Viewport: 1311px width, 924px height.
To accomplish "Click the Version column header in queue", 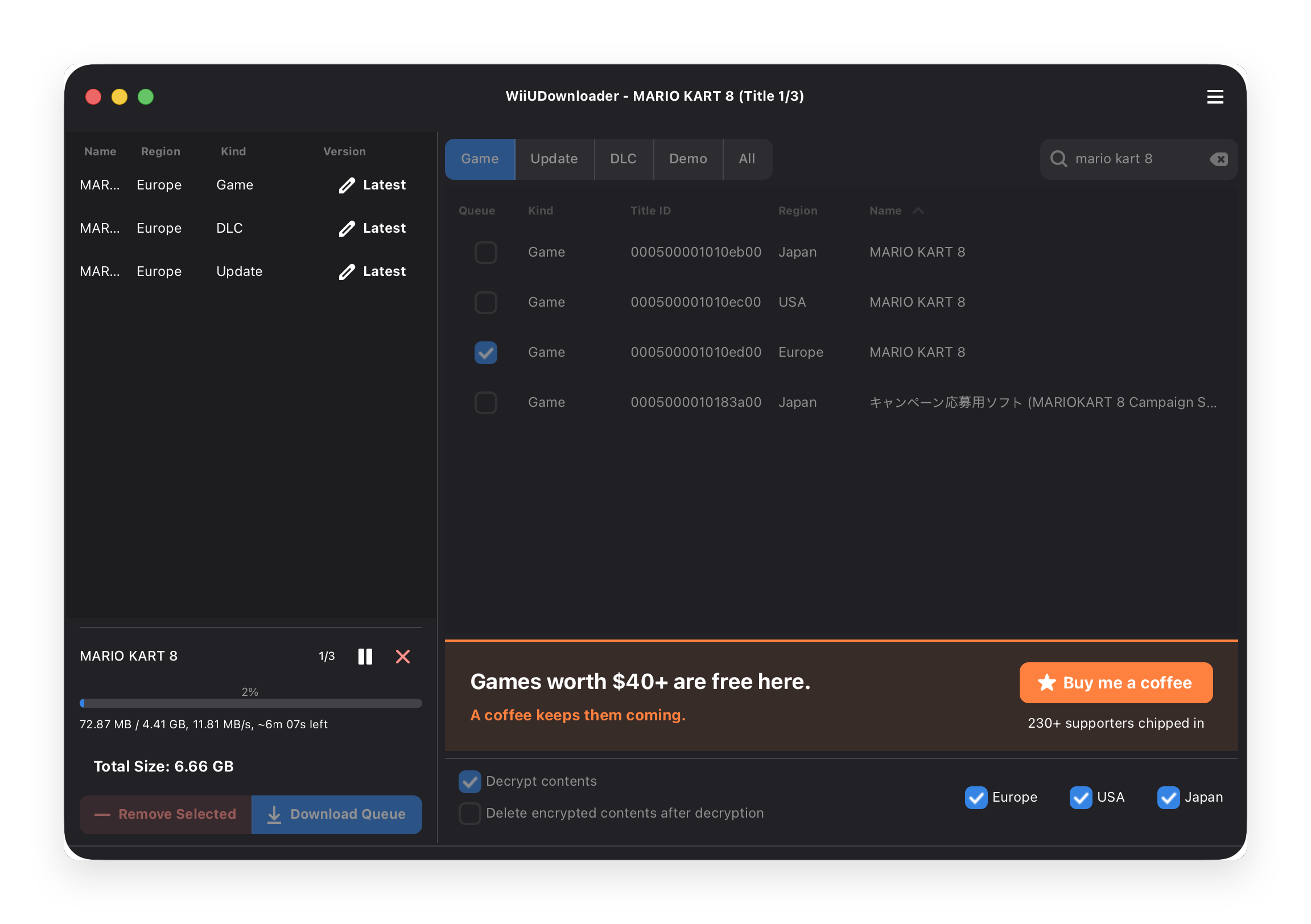I will point(344,151).
